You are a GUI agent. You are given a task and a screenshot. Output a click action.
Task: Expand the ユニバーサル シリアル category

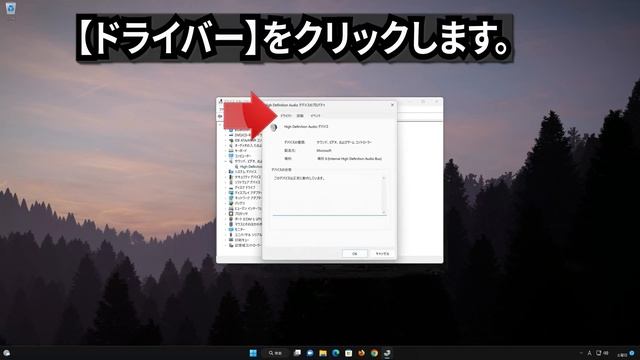point(225,235)
